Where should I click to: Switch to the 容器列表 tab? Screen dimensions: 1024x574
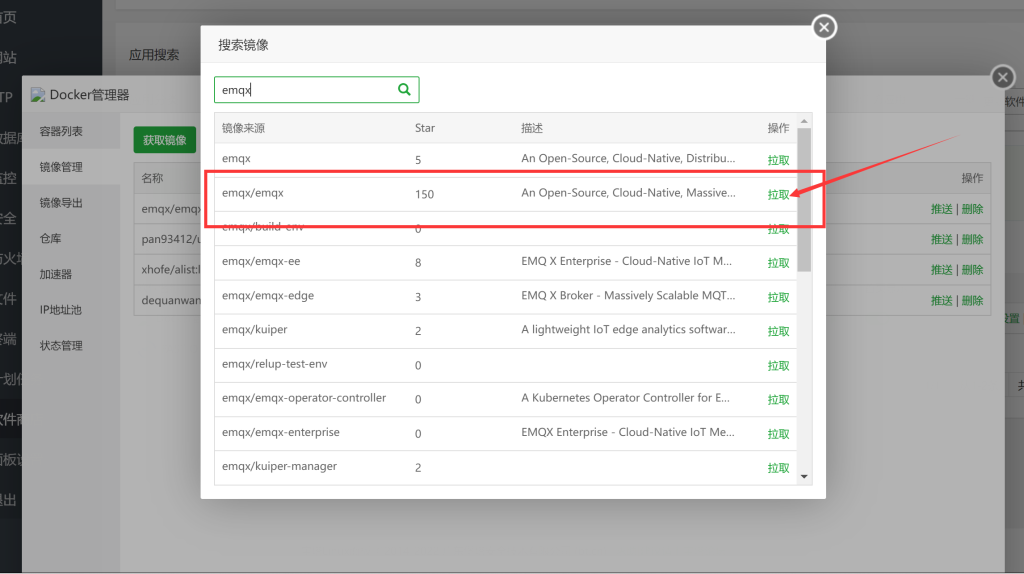[61, 132]
